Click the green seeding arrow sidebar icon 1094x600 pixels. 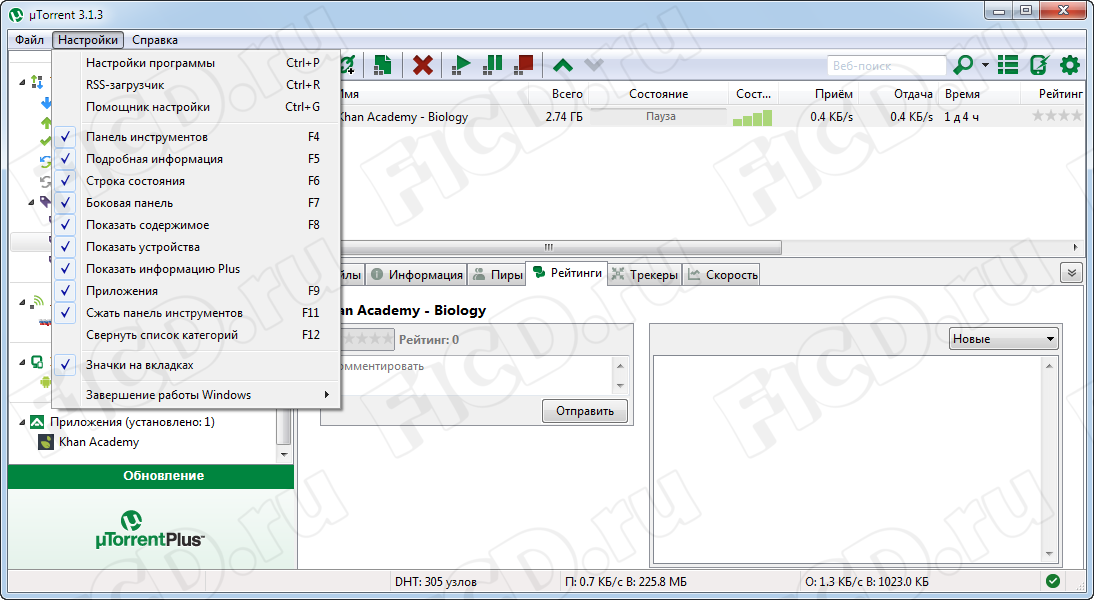(x=47, y=123)
